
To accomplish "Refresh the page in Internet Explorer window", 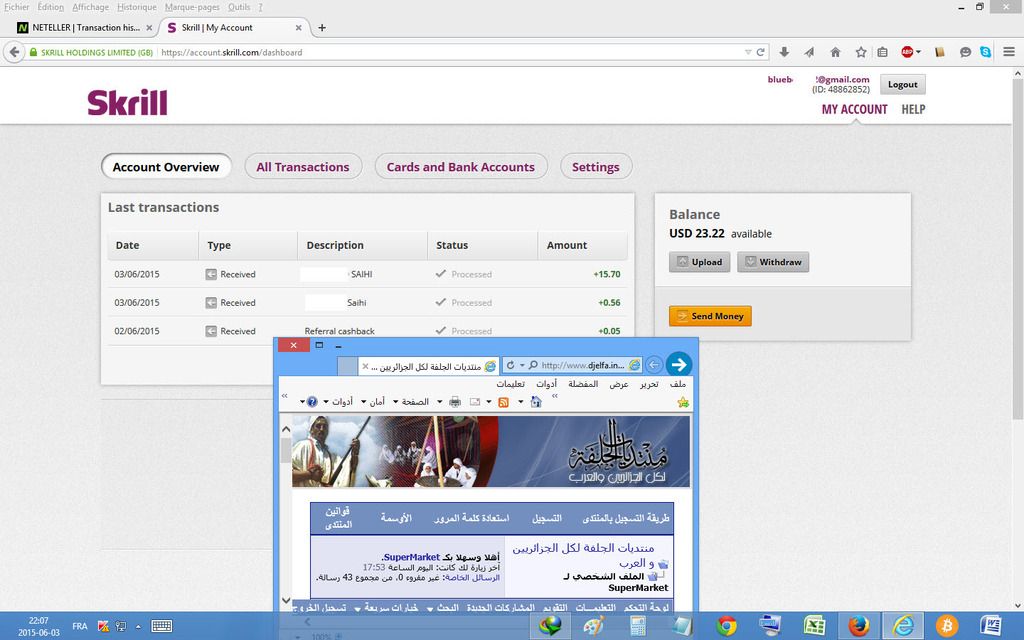I will [511, 365].
